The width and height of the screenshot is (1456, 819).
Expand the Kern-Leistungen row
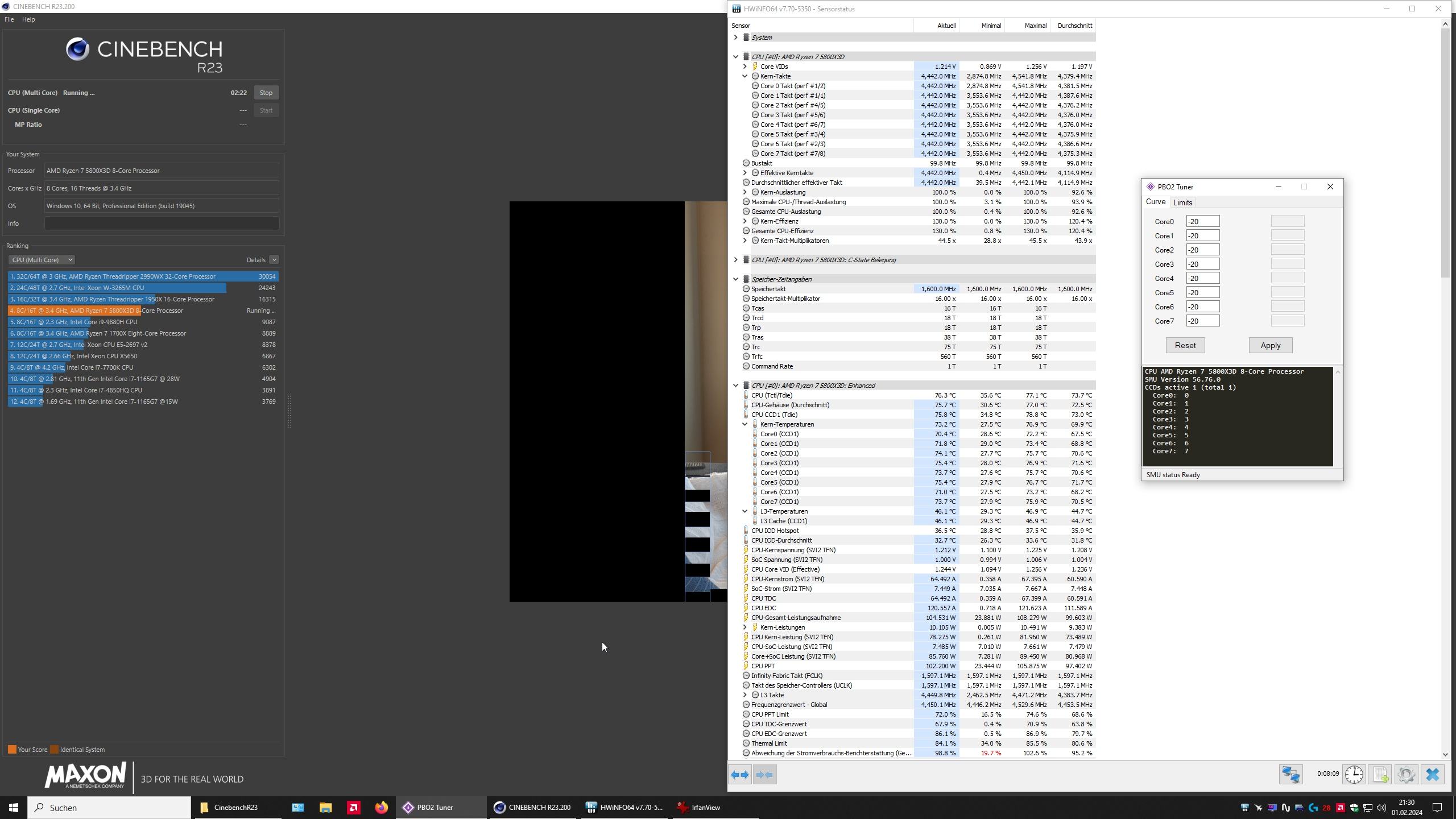[744, 627]
